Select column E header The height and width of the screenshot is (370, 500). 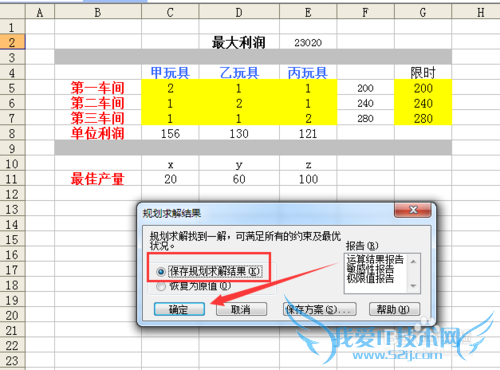click(x=308, y=13)
